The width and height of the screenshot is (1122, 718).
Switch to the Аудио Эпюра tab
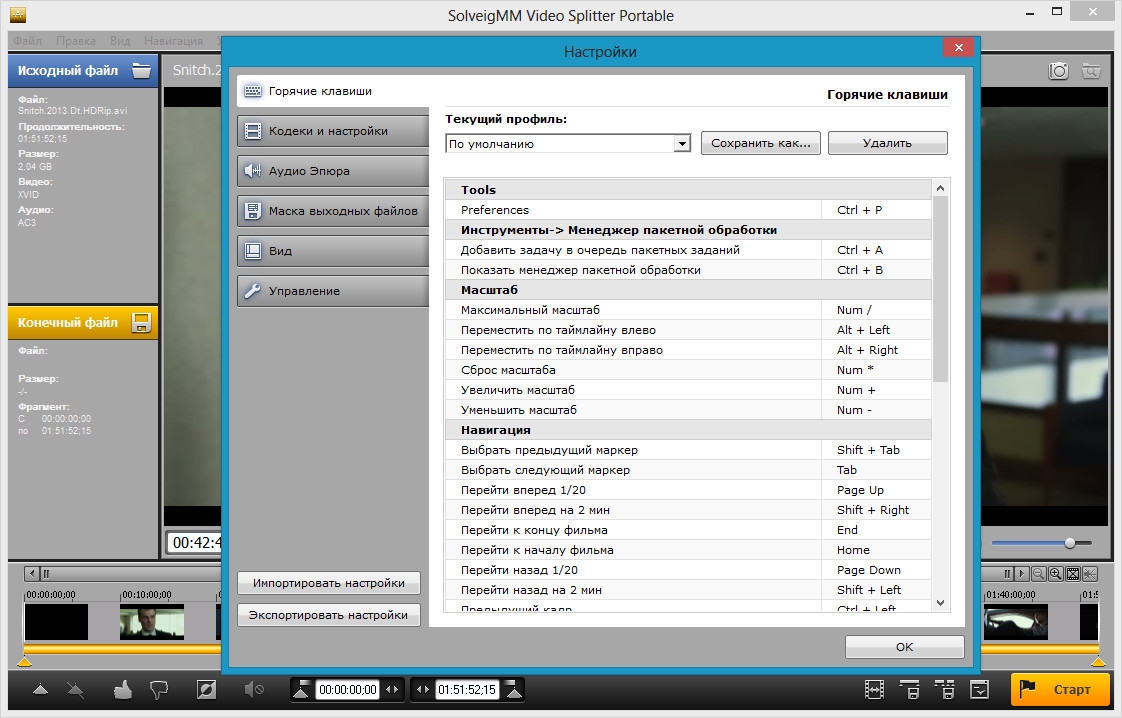coord(333,171)
